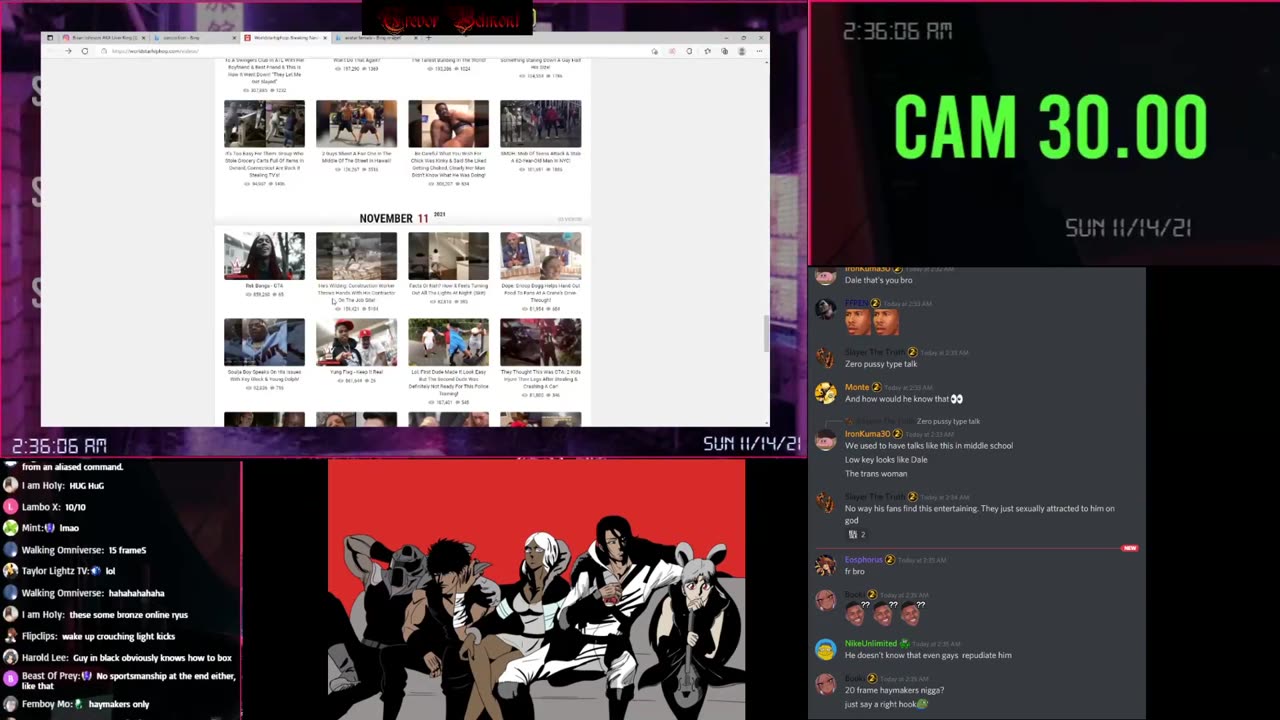Click message 'We used to have talks like this'
Viewport: 1280px width, 720px height.
point(929,446)
